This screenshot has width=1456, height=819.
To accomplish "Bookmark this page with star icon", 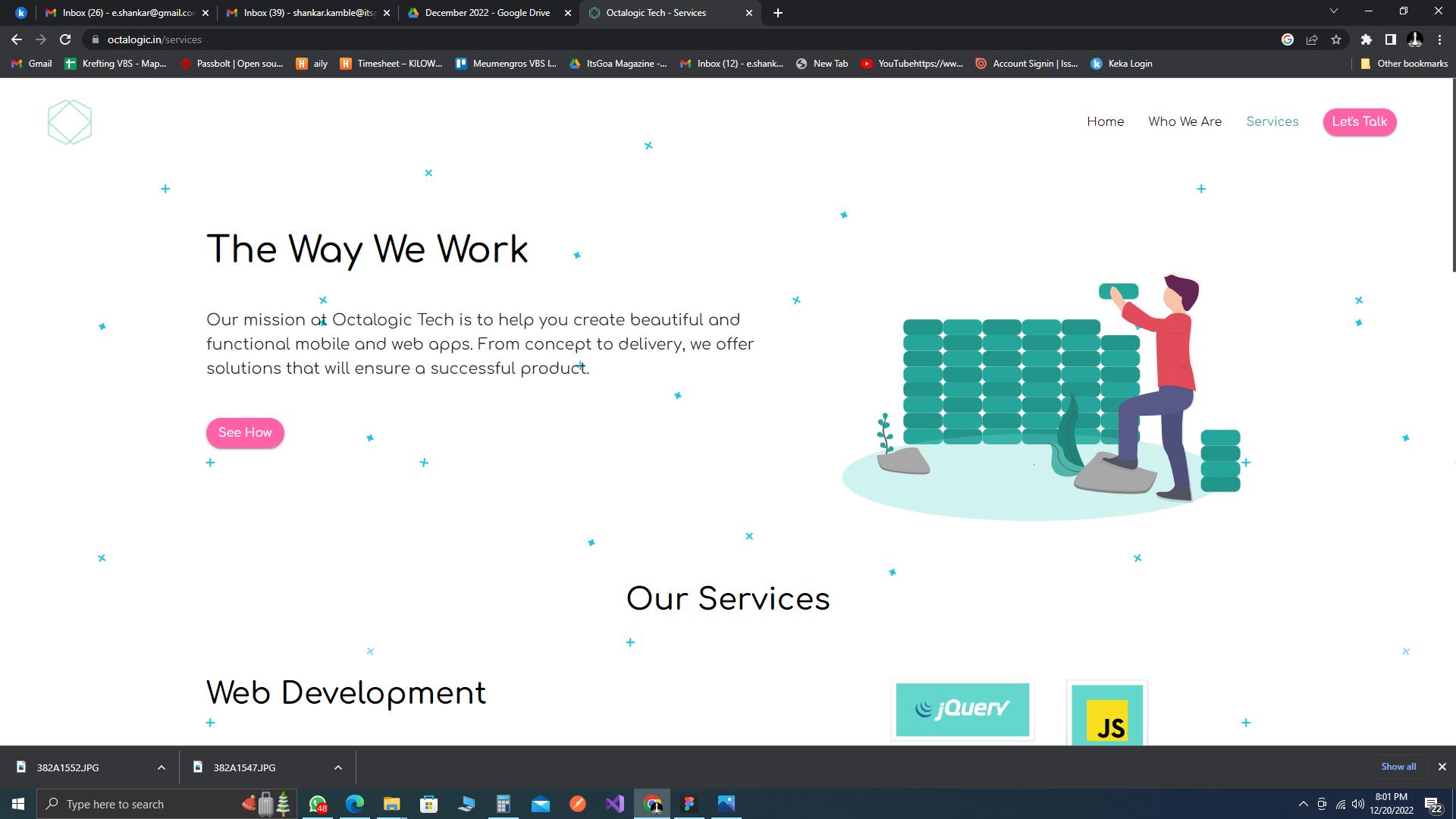I will tap(1336, 39).
